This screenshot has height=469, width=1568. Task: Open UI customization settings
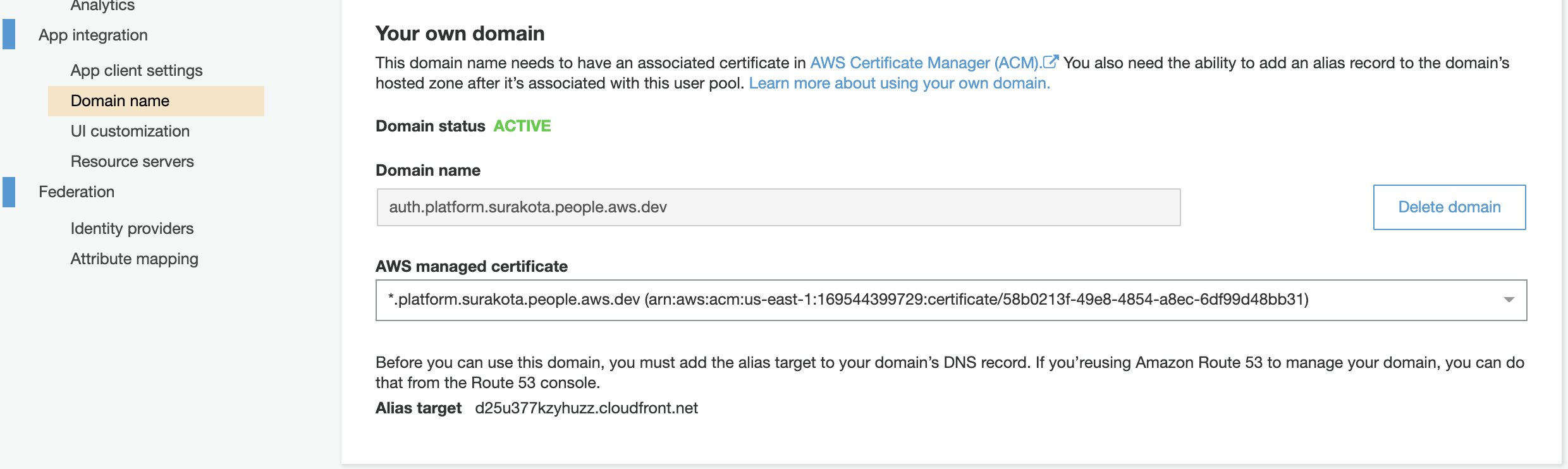tap(130, 131)
